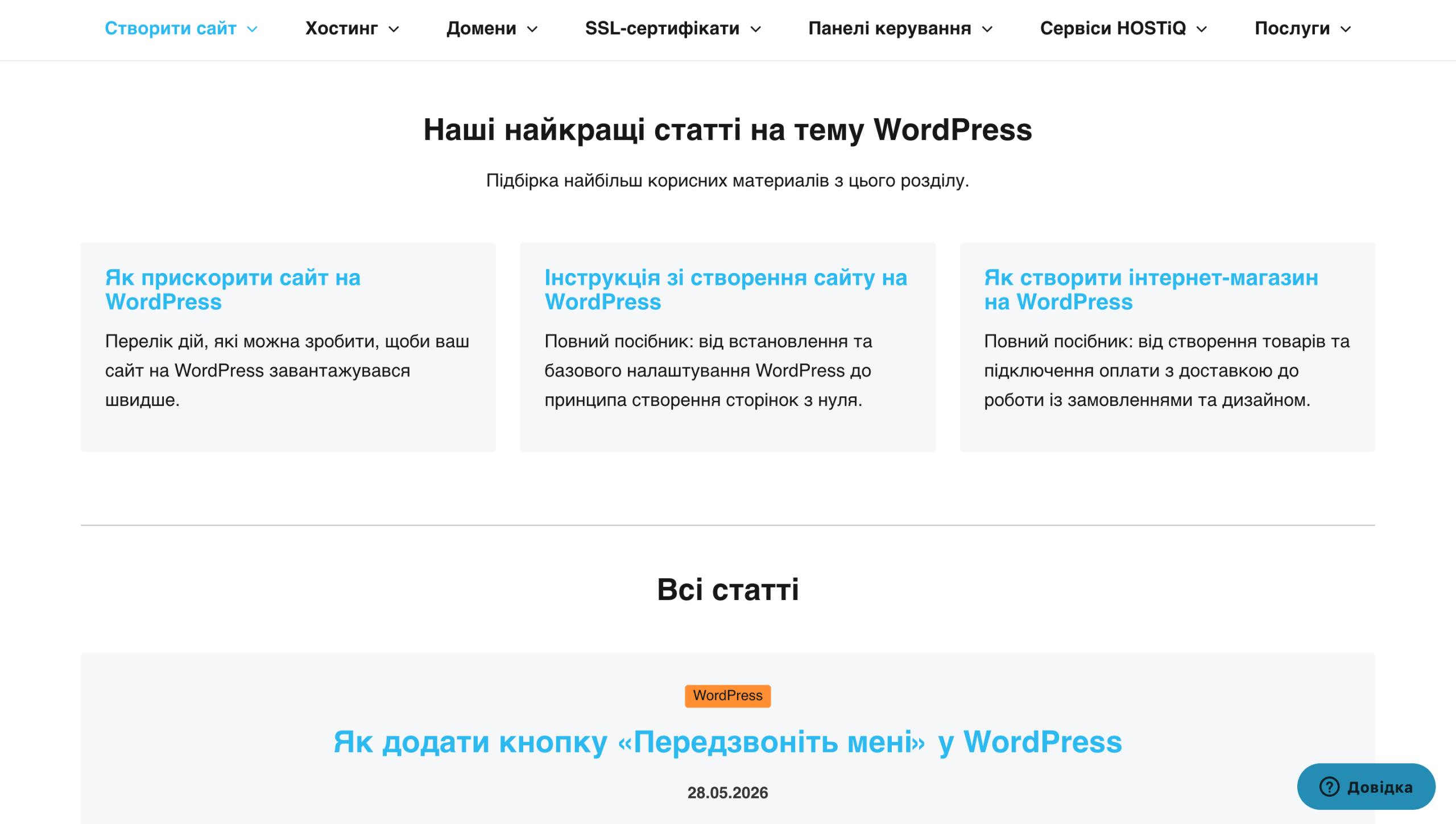Click the Довідка help button

coord(1366,786)
